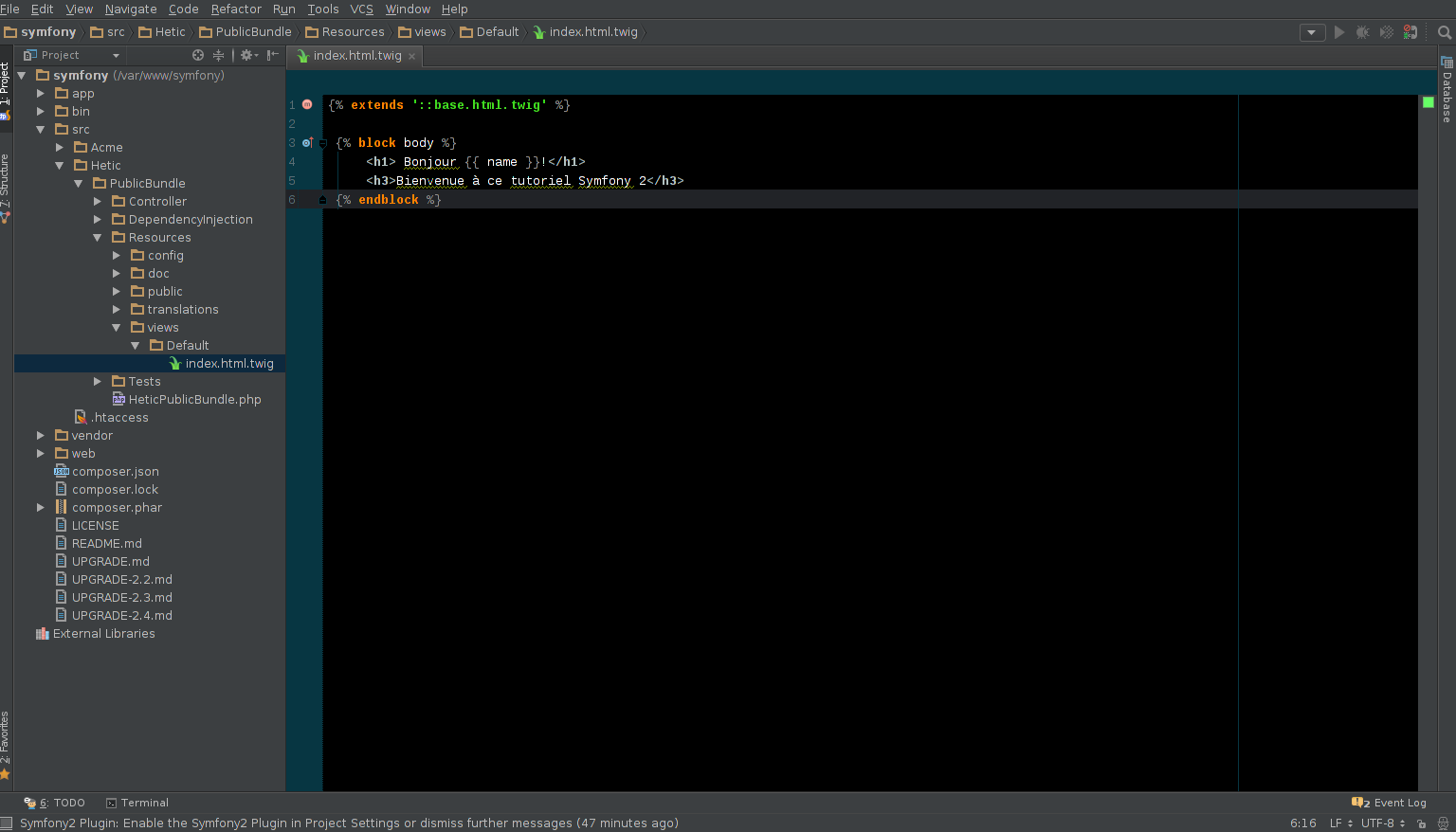Run with coverage icon
1456x832 pixels.
(x=1387, y=32)
